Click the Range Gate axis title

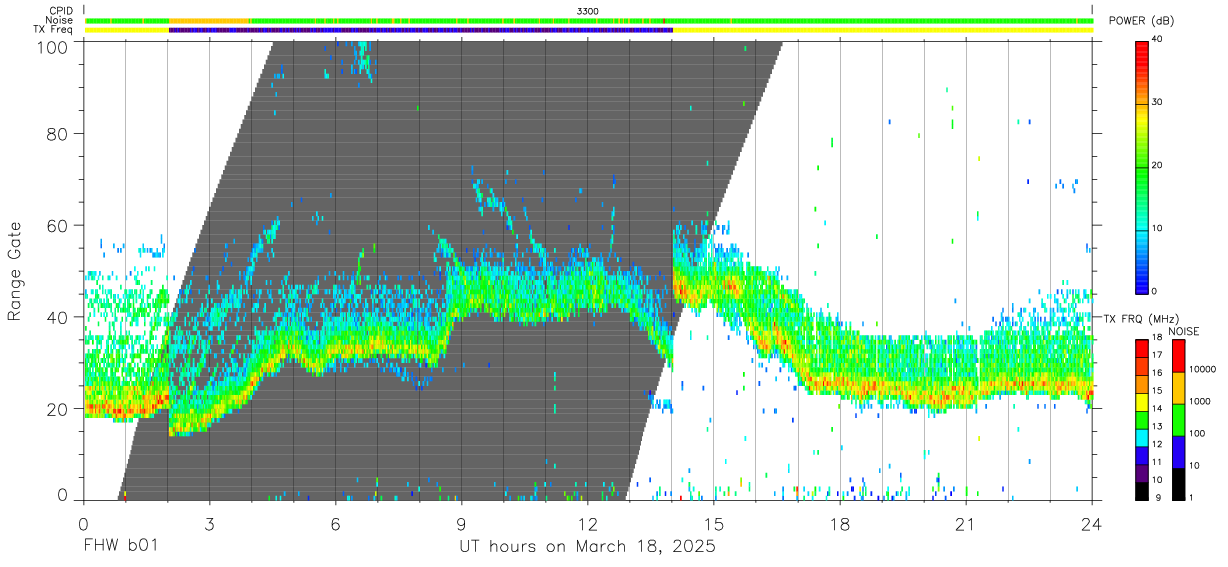(15, 273)
